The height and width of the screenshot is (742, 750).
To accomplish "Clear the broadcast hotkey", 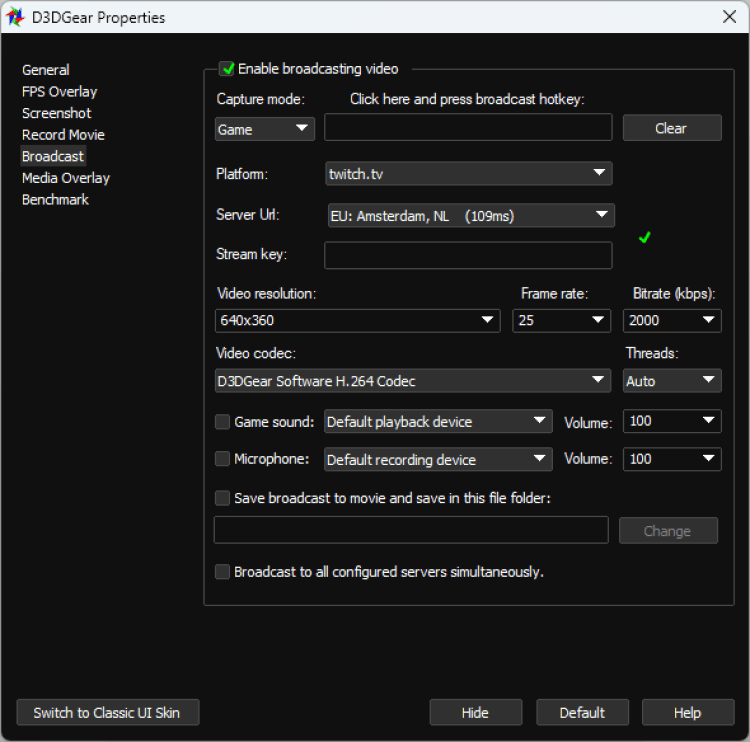I will pyautogui.click(x=672, y=128).
